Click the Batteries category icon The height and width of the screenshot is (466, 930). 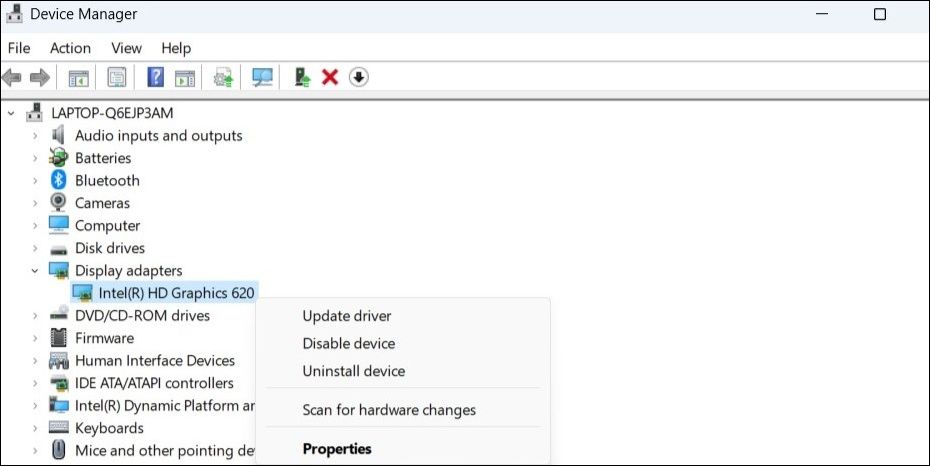(59, 158)
